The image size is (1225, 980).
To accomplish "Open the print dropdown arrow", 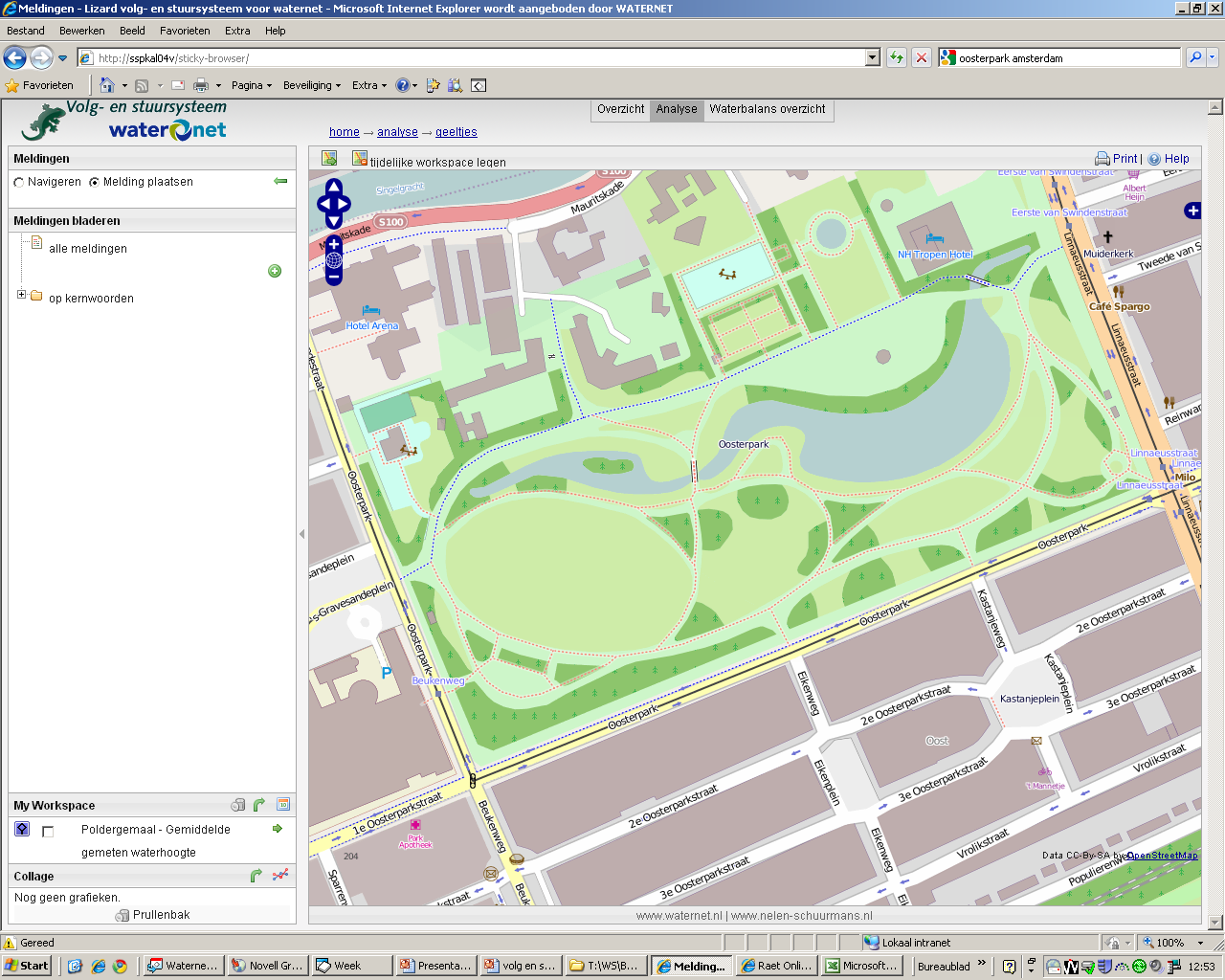I will pos(218,86).
